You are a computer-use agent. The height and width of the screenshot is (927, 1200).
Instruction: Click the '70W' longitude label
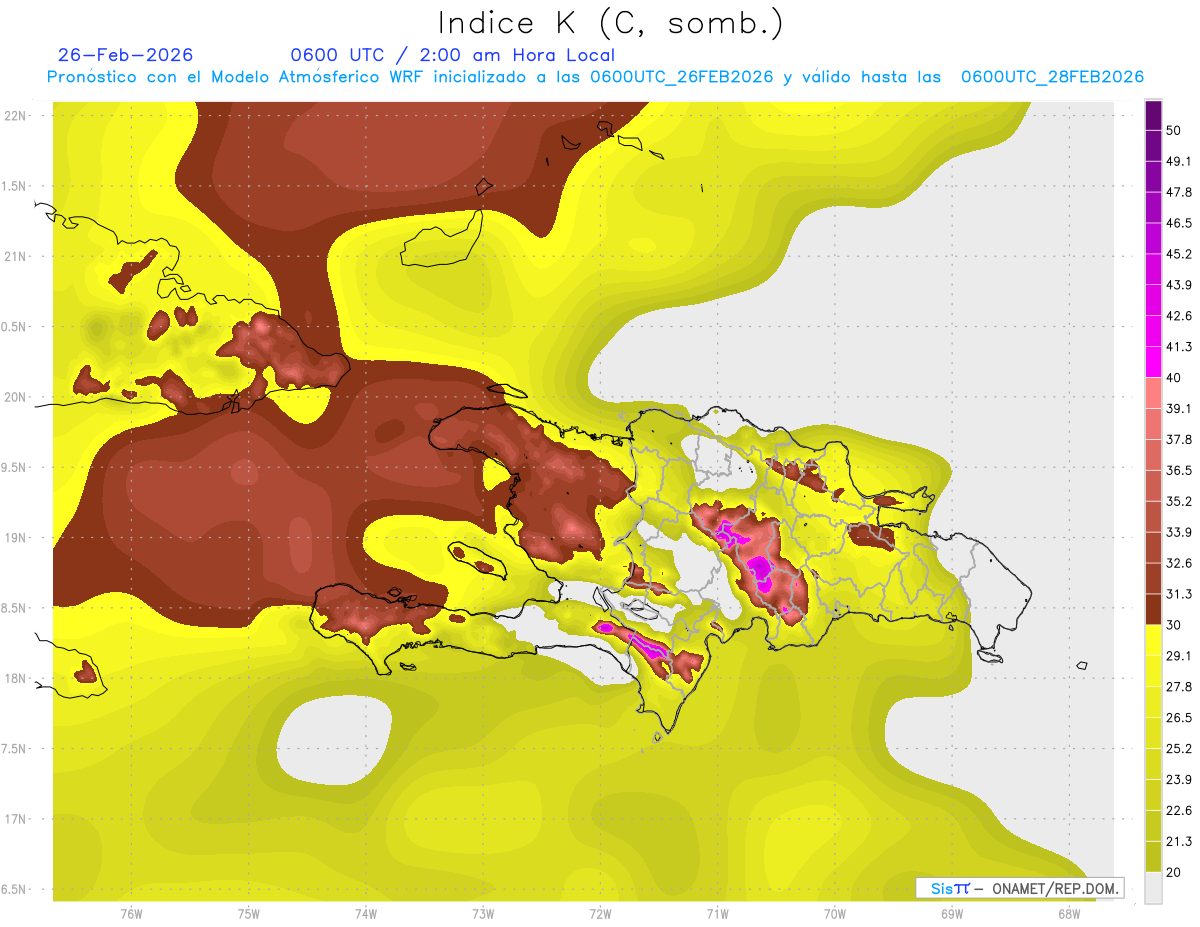835,913
